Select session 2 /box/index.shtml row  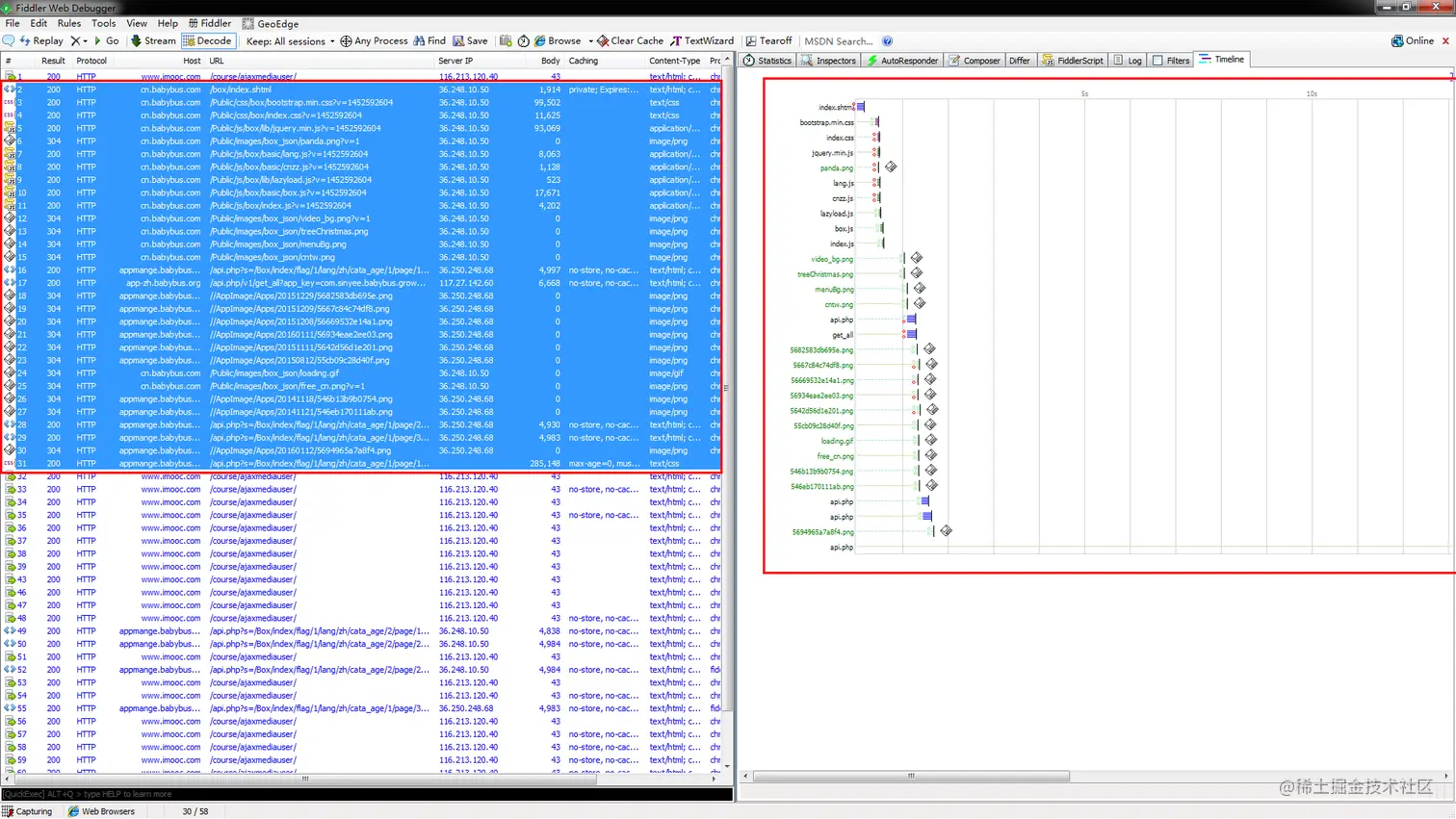[x=361, y=90]
